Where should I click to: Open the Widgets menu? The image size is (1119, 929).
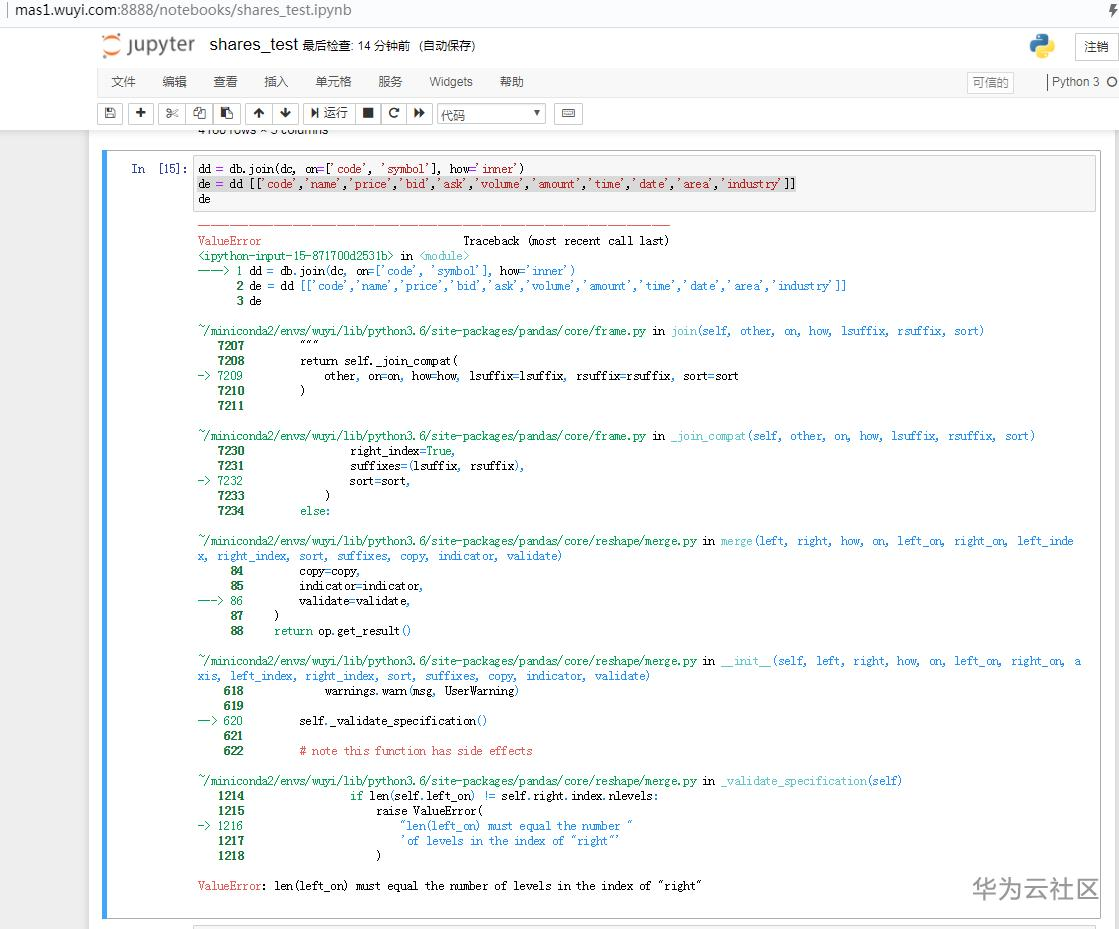tap(451, 82)
